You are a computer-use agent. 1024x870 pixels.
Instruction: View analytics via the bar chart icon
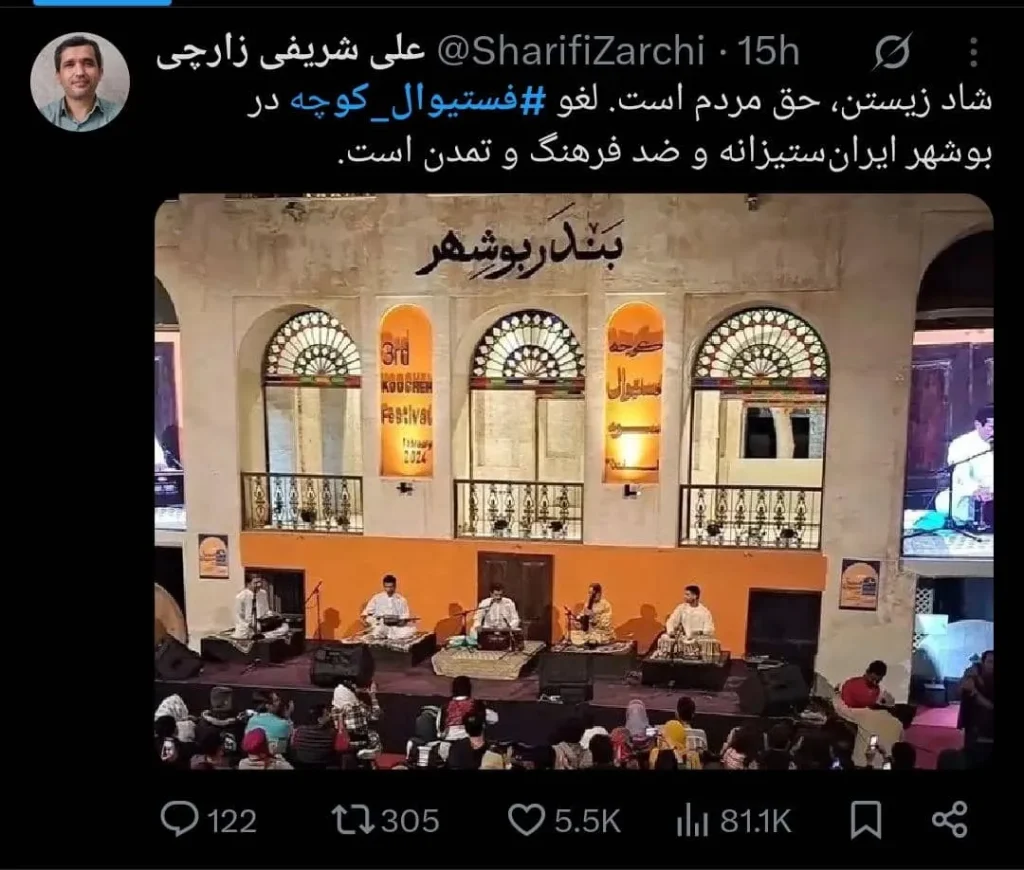(x=692, y=820)
